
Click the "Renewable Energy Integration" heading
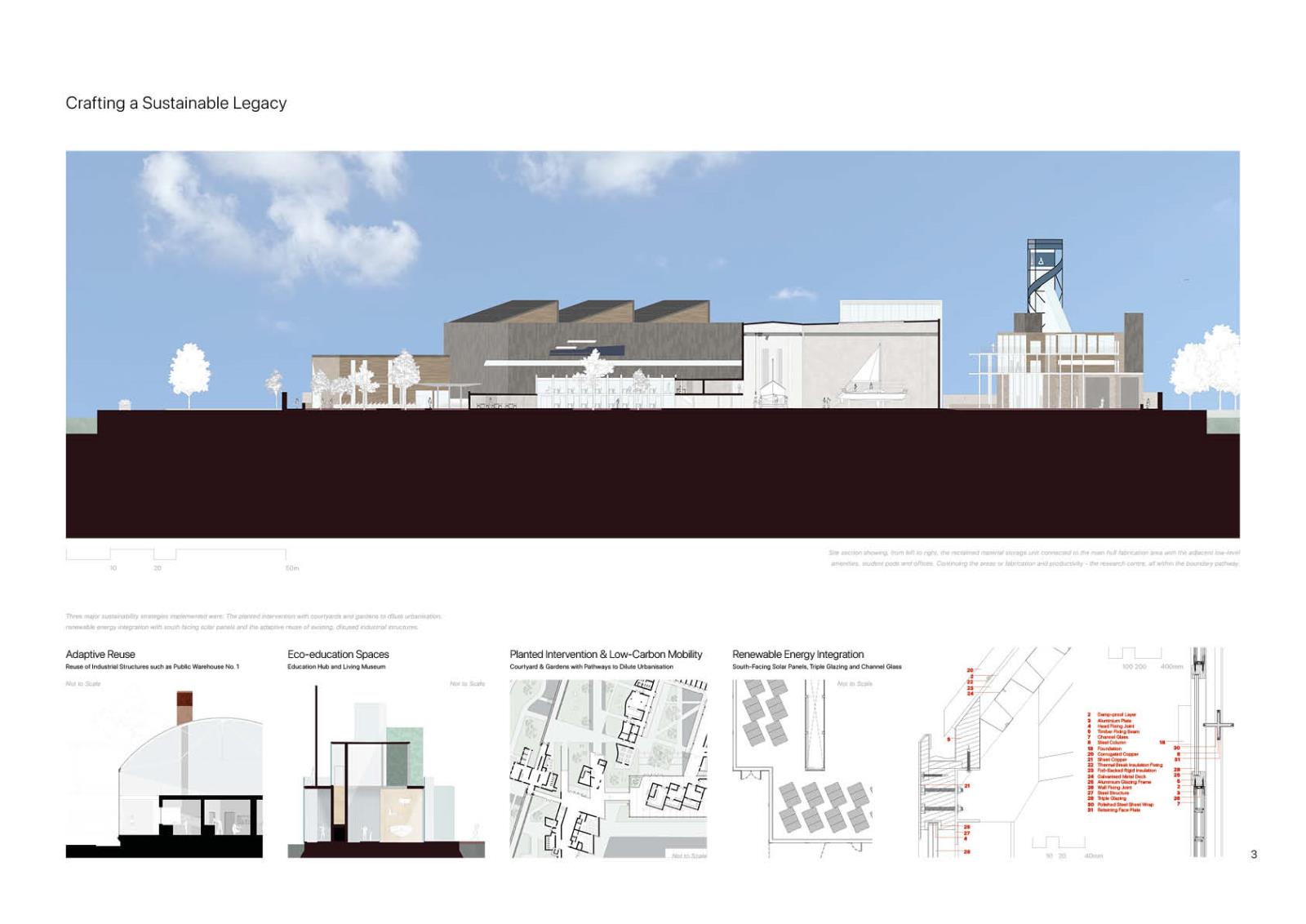pos(797,654)
